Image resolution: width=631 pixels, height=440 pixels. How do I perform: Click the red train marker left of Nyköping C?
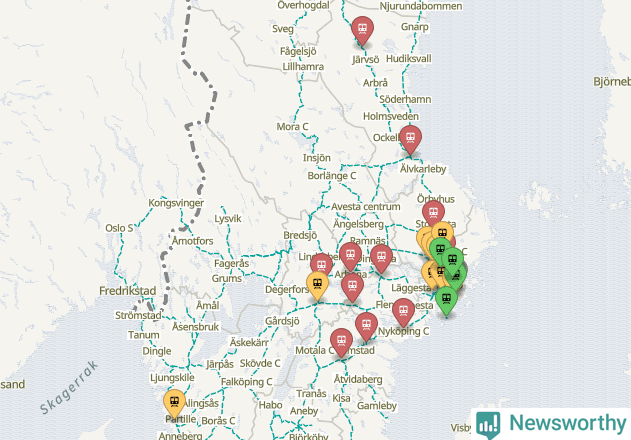pyautogui.click(x=366, y=326)
